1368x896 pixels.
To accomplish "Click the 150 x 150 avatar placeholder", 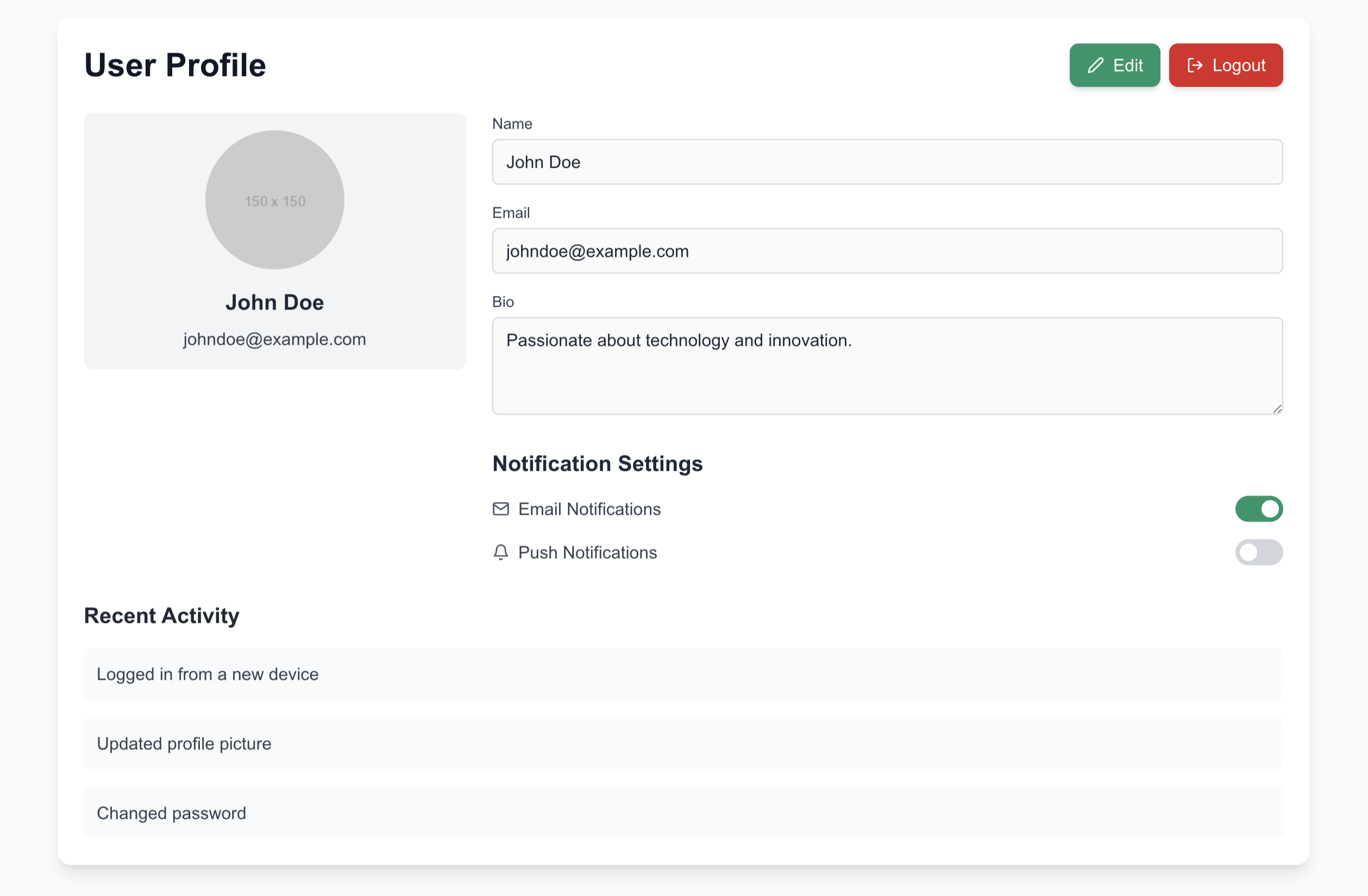I will tap(275, 200).
